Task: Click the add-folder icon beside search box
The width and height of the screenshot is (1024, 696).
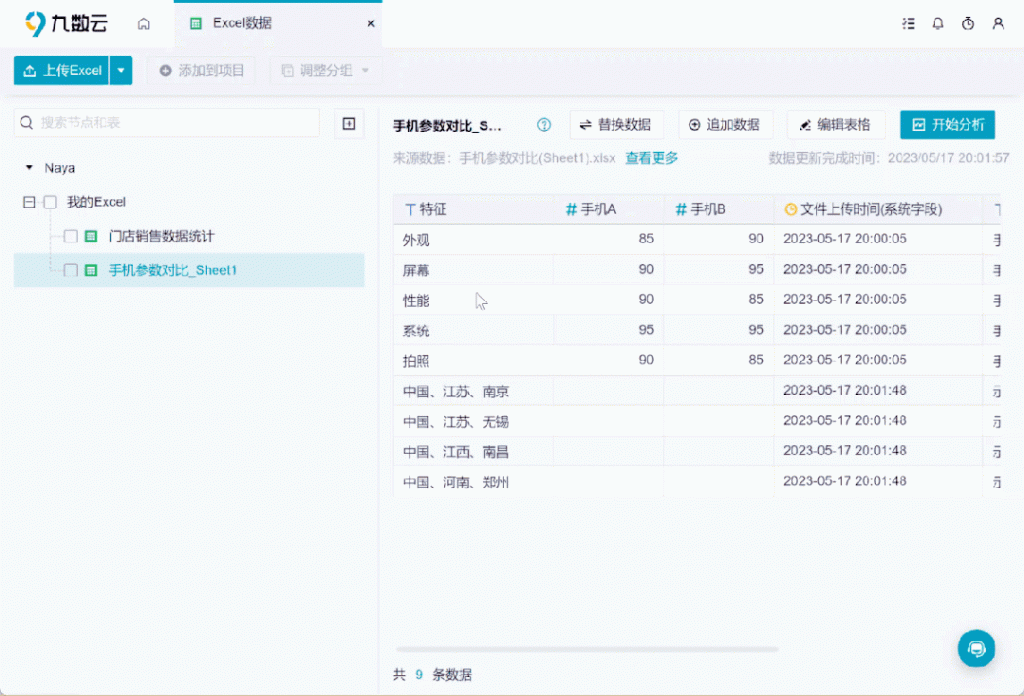Action: click(x=348, y=123)
